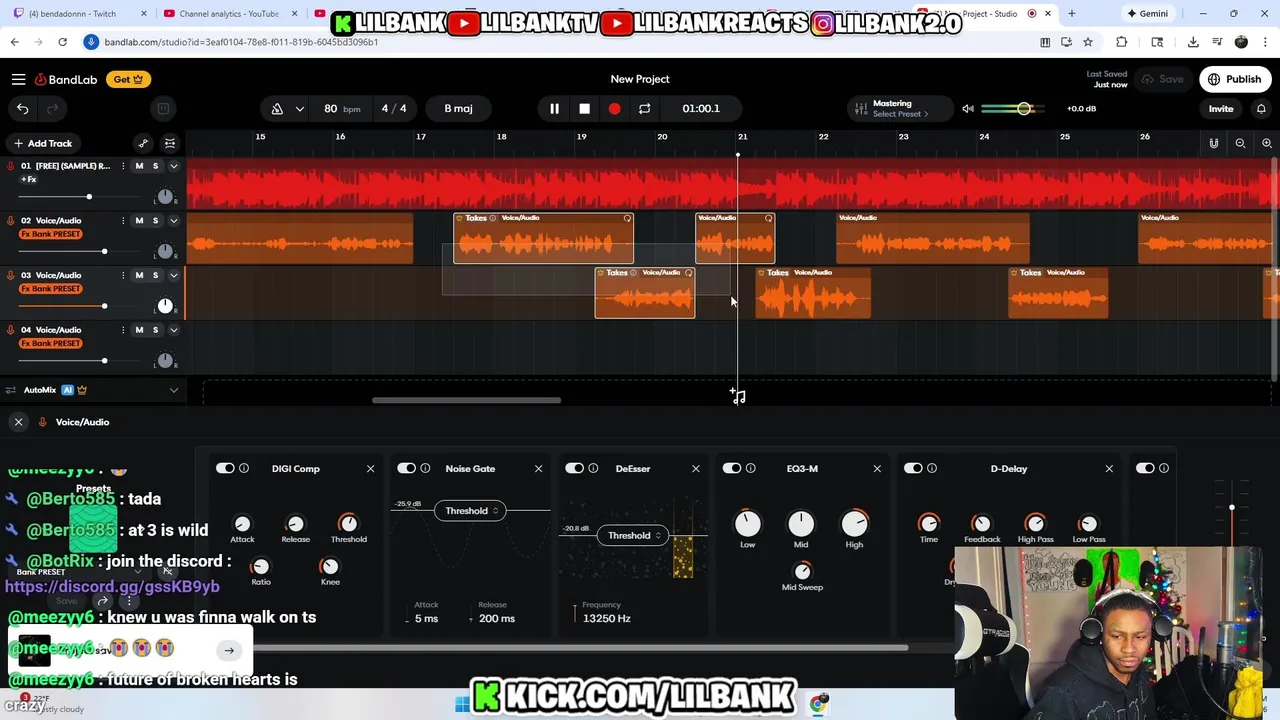Stop playback with the stop button
Image resolution: width=1280 pixels, height=720 pixels.
click(x=584, y=108)
